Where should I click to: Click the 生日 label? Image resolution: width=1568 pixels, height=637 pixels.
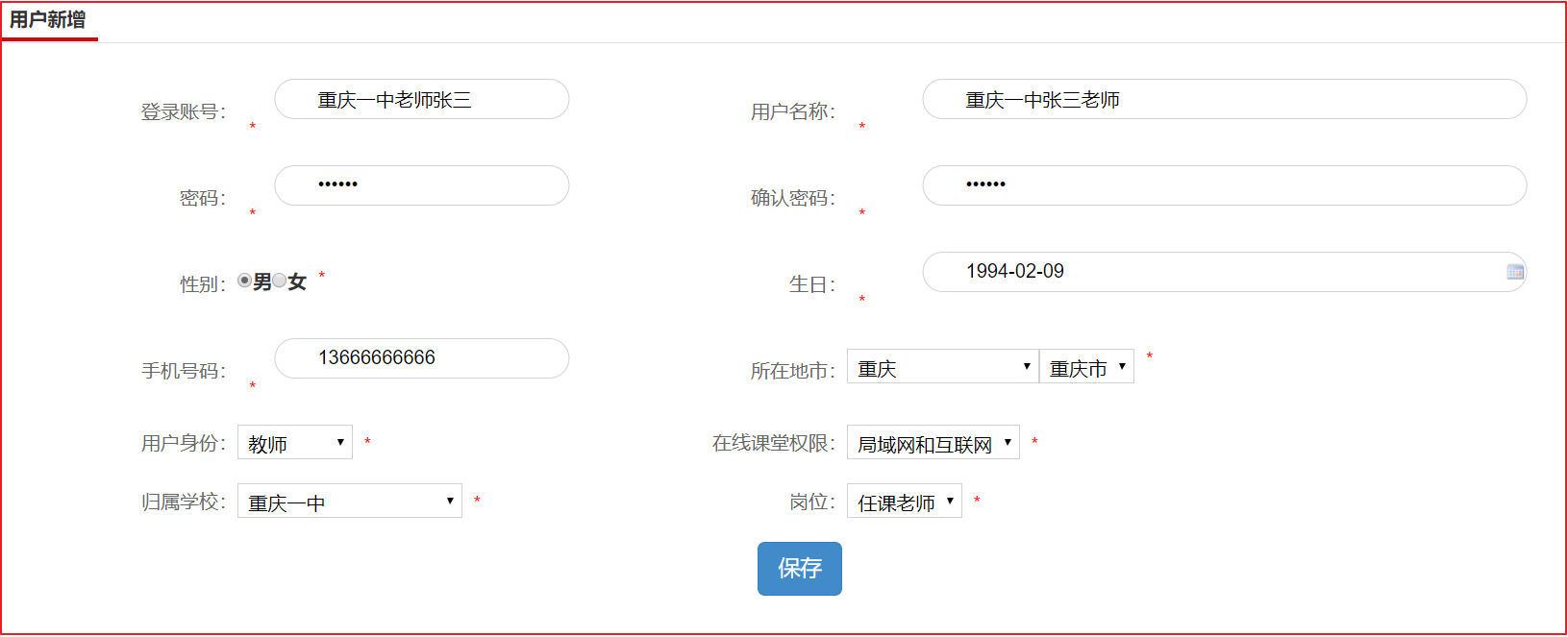tap(812, 284)
